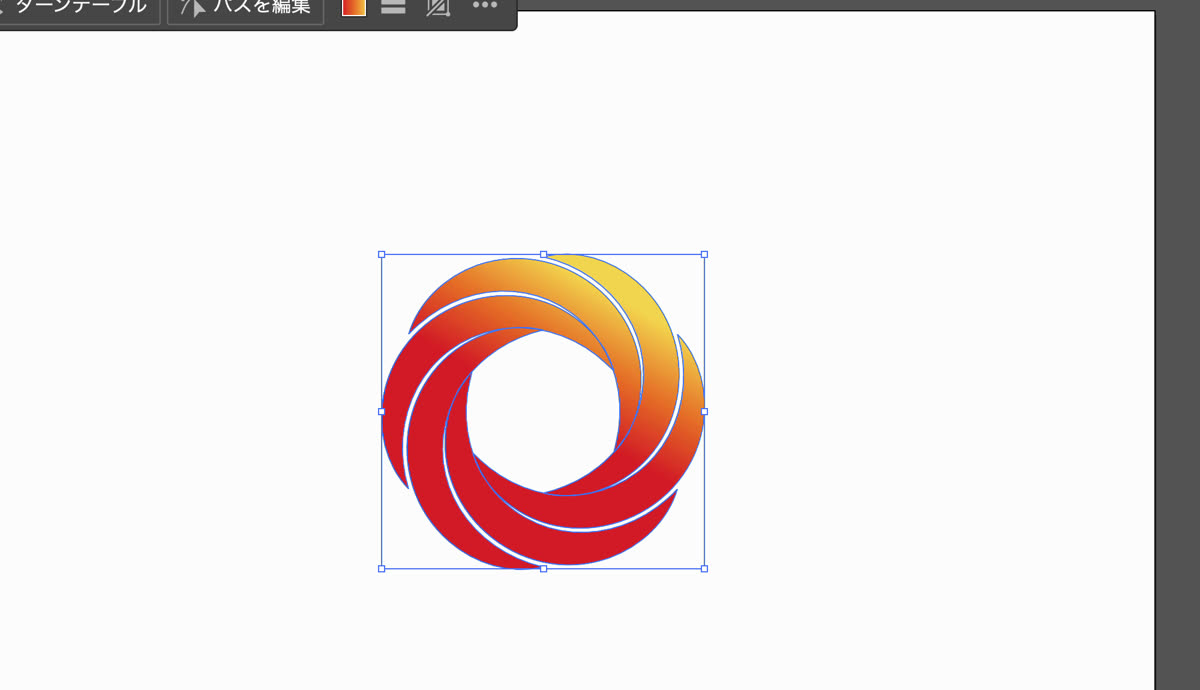Open the stroke lines icon in the bar
The height and width of the screenshot is (690, 1200).
click(394, 6)
